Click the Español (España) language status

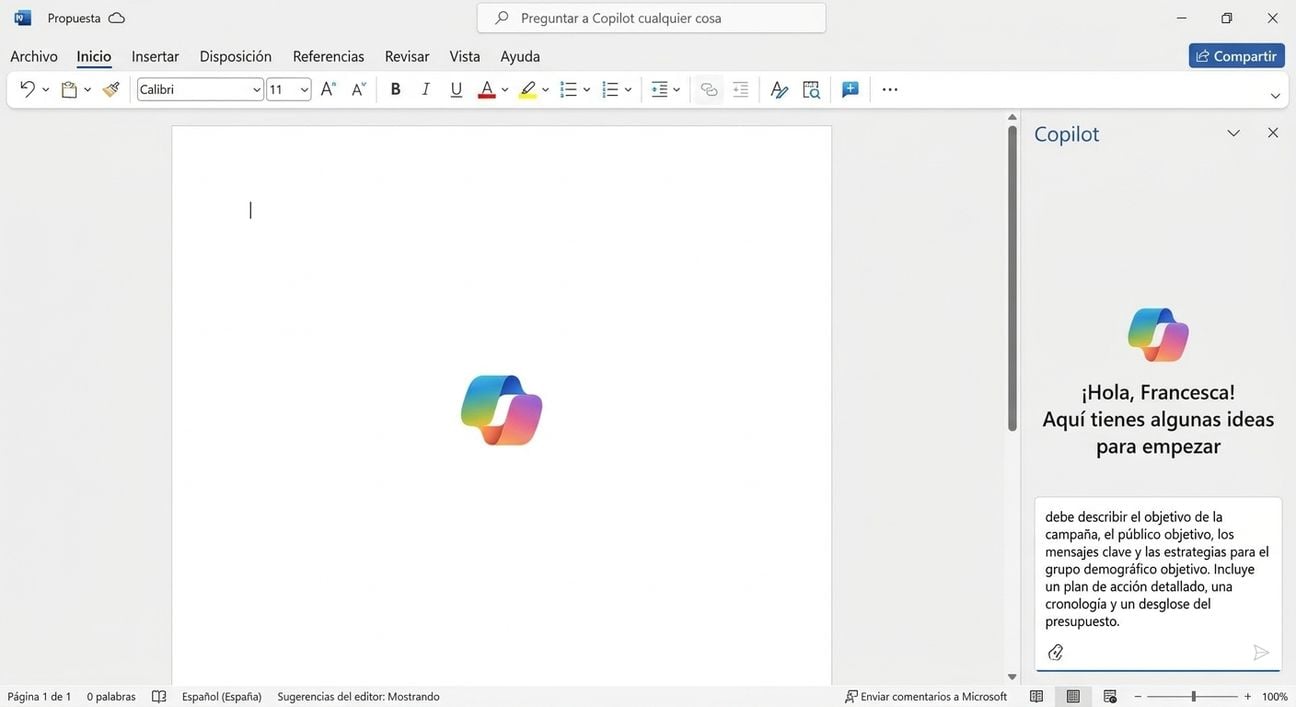click(222, 696)
